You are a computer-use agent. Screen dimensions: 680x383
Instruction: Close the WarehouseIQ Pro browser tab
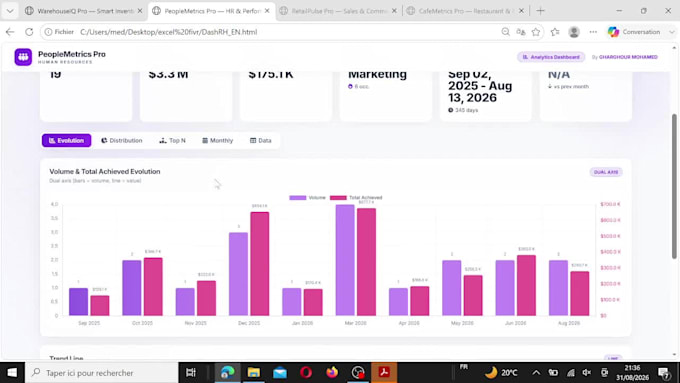tap(140, 11)
